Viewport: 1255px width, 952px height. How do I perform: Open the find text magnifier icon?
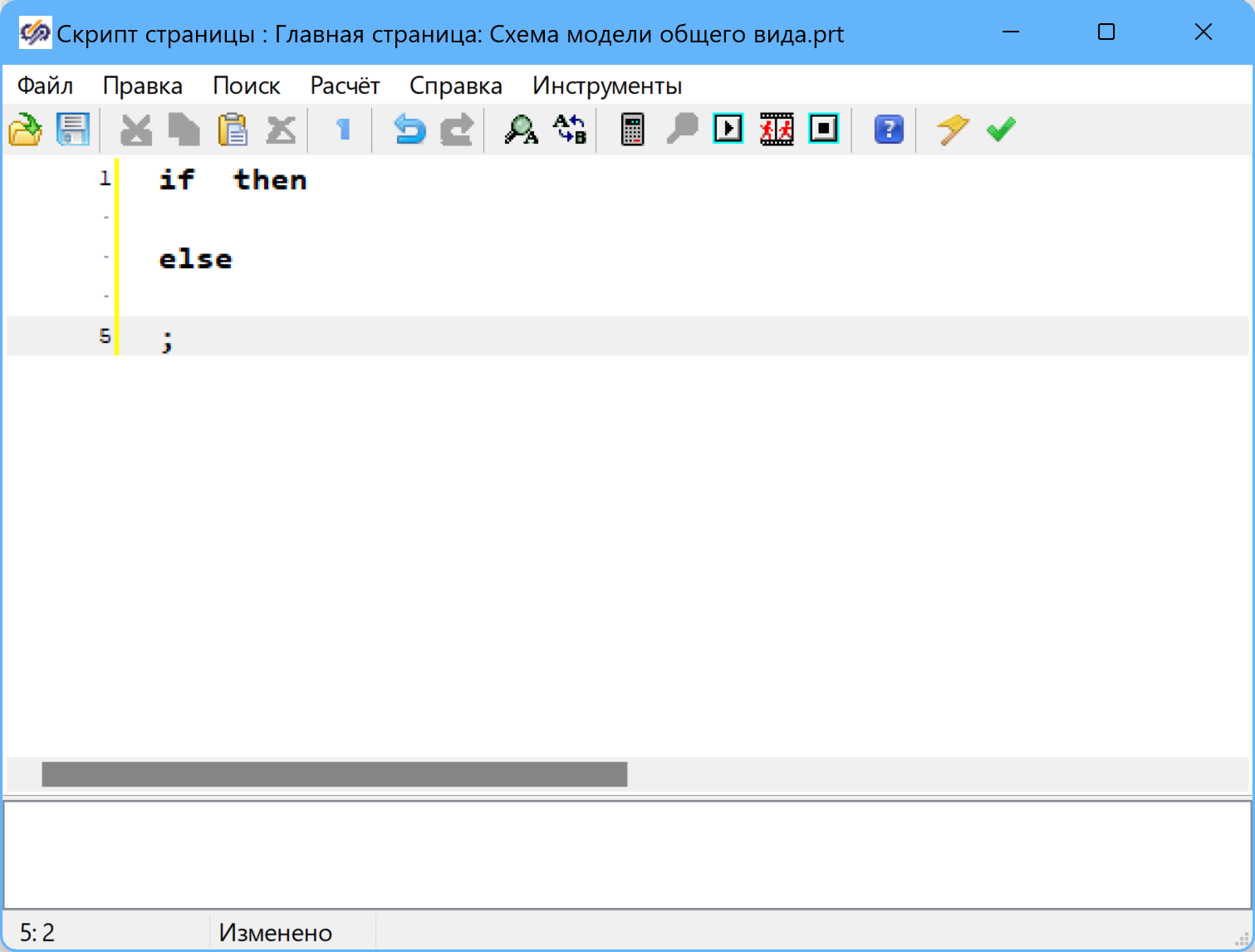coord(521,130)
